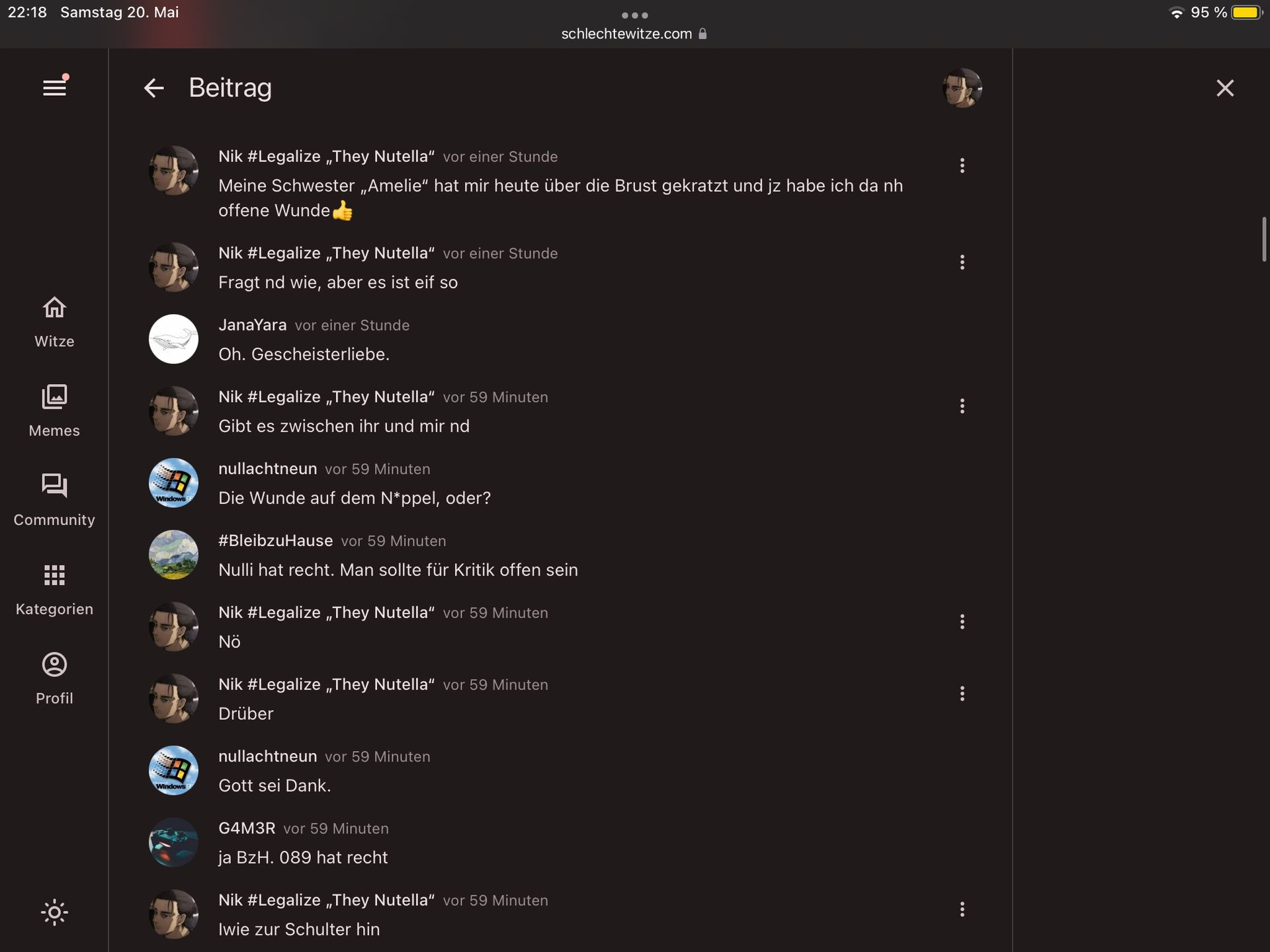The image size is (1270, 952).
Task: Open options for 'Gibt es zwischen' comment
Action: pos(962,406)
